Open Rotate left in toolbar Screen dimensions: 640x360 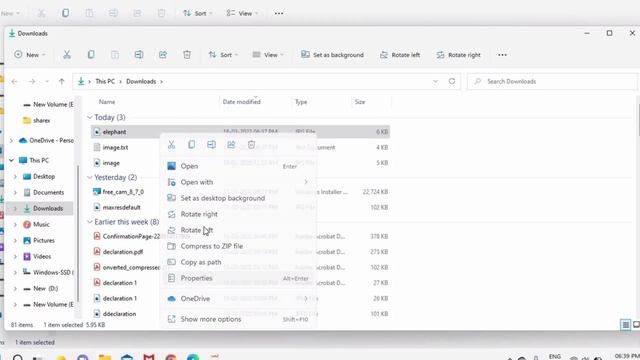(400, 55)
